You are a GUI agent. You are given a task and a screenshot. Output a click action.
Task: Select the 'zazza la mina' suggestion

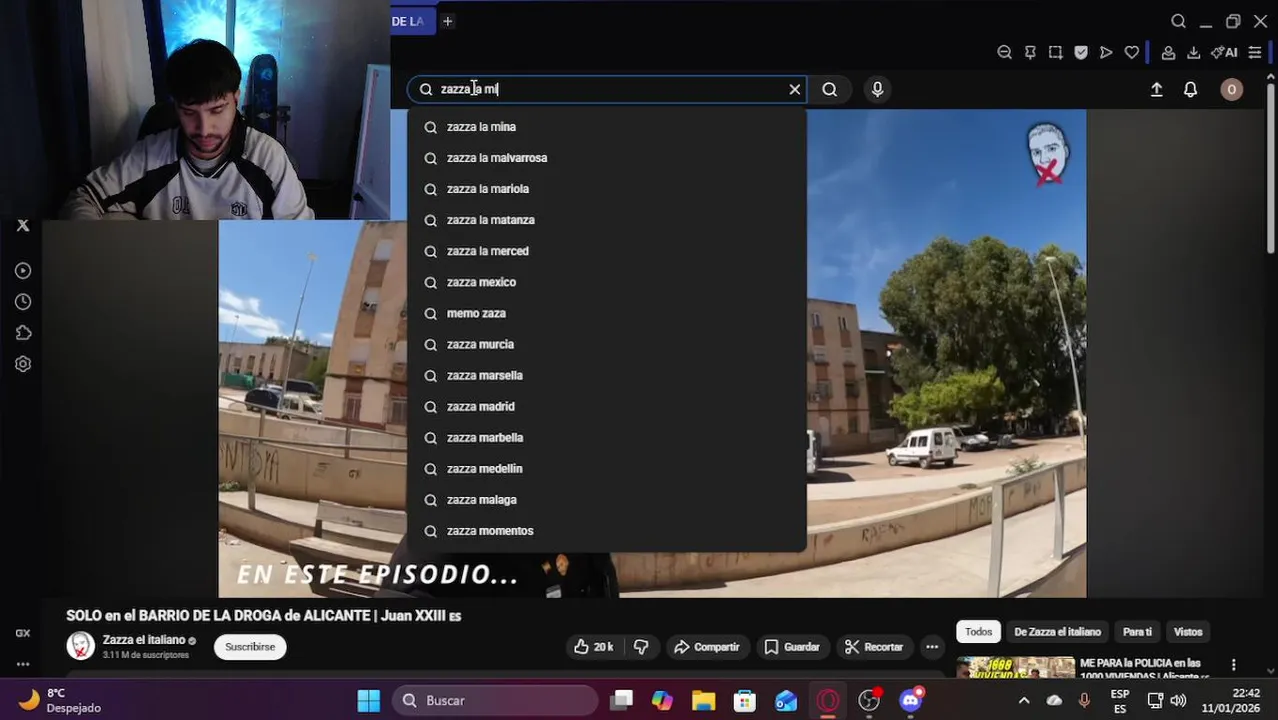coord(607,127)
